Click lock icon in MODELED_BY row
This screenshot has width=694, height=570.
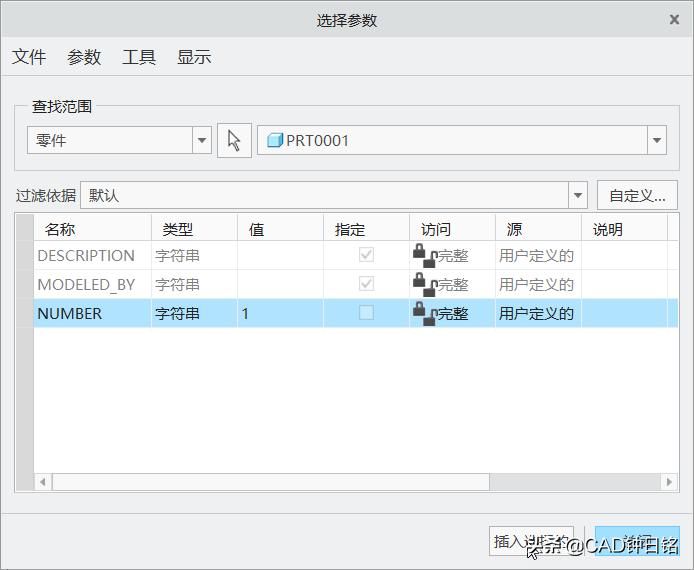point(425,285)
